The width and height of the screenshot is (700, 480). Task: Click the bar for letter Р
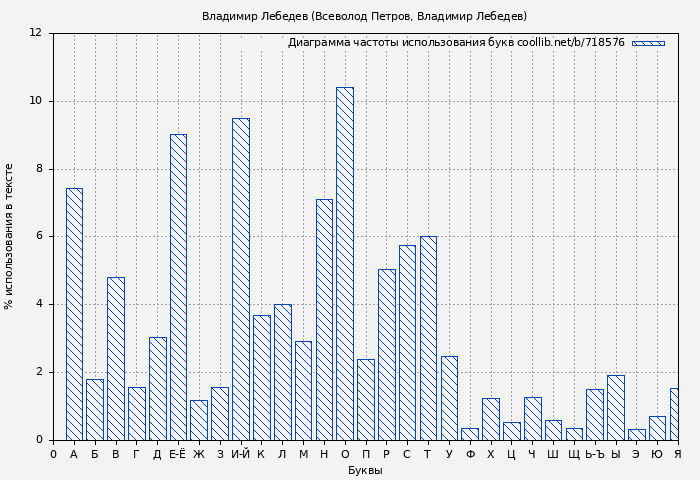pos(386,354)
